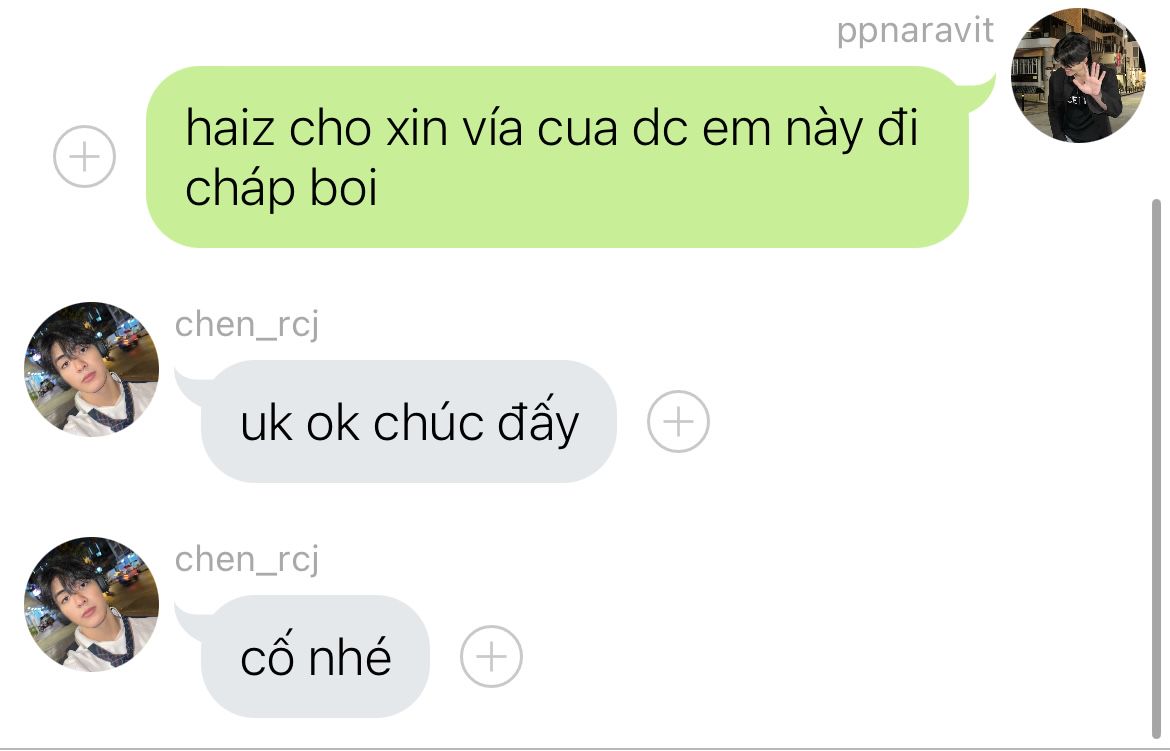Click the chen_rcj name above "cố nhé"

click(247, 560)
